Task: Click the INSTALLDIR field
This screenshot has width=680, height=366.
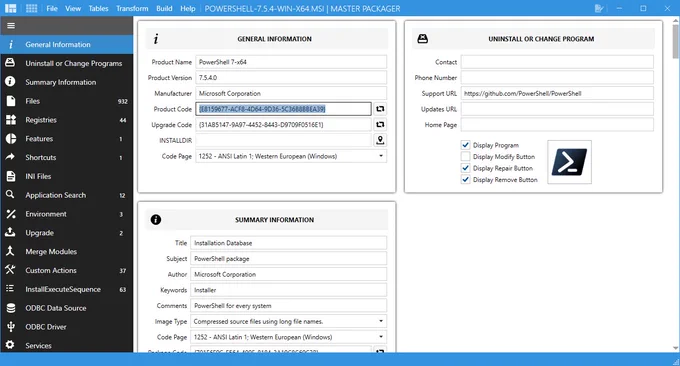Action: [x=284, y=140]
